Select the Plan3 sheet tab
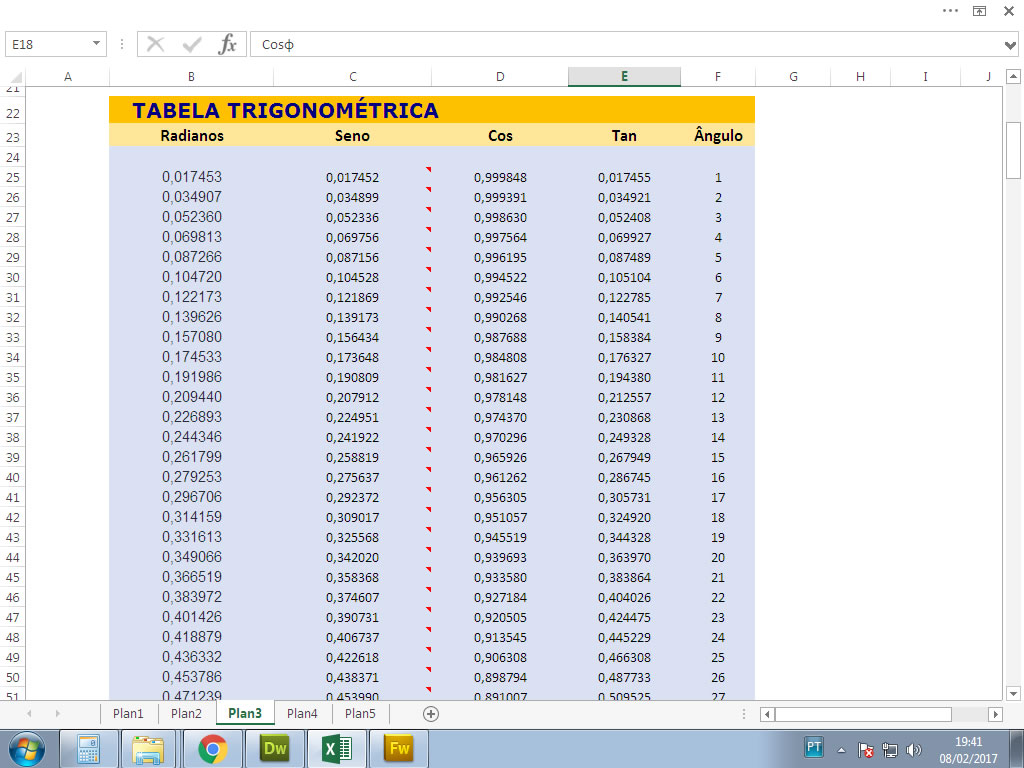1024x768 pixels. (x=245, y=714)
